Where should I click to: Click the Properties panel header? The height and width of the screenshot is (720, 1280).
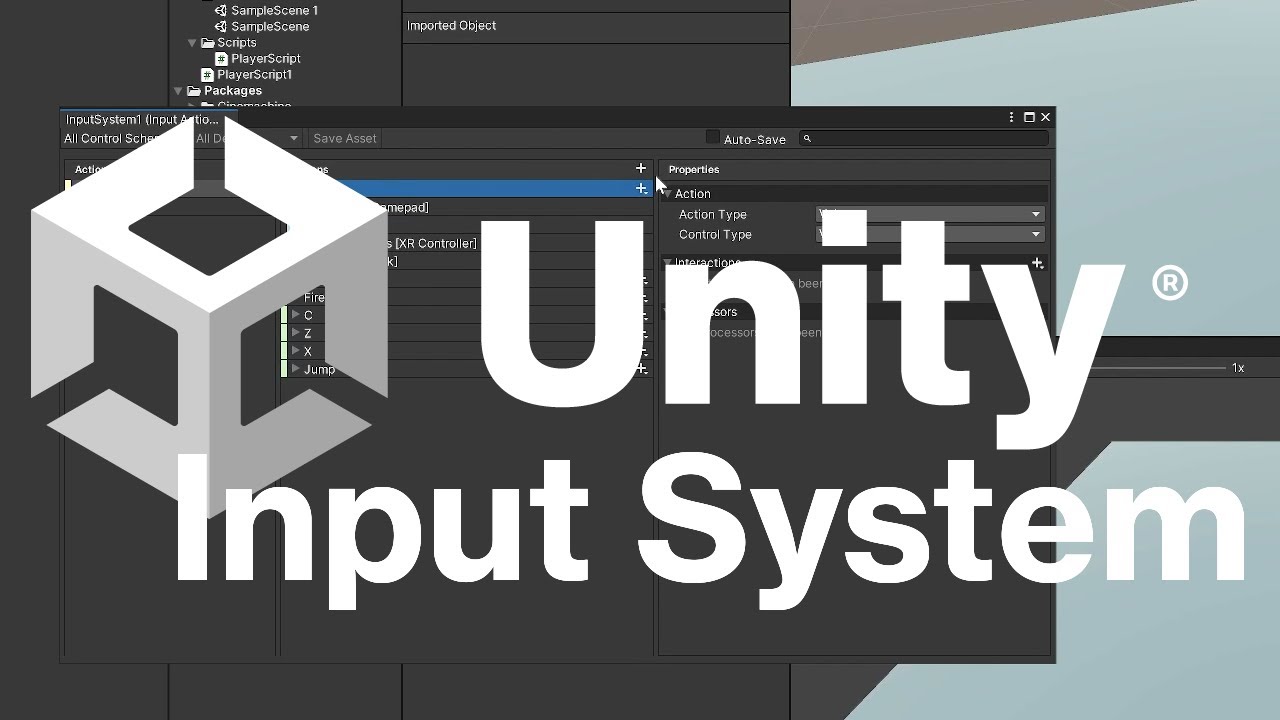(694, 169)
